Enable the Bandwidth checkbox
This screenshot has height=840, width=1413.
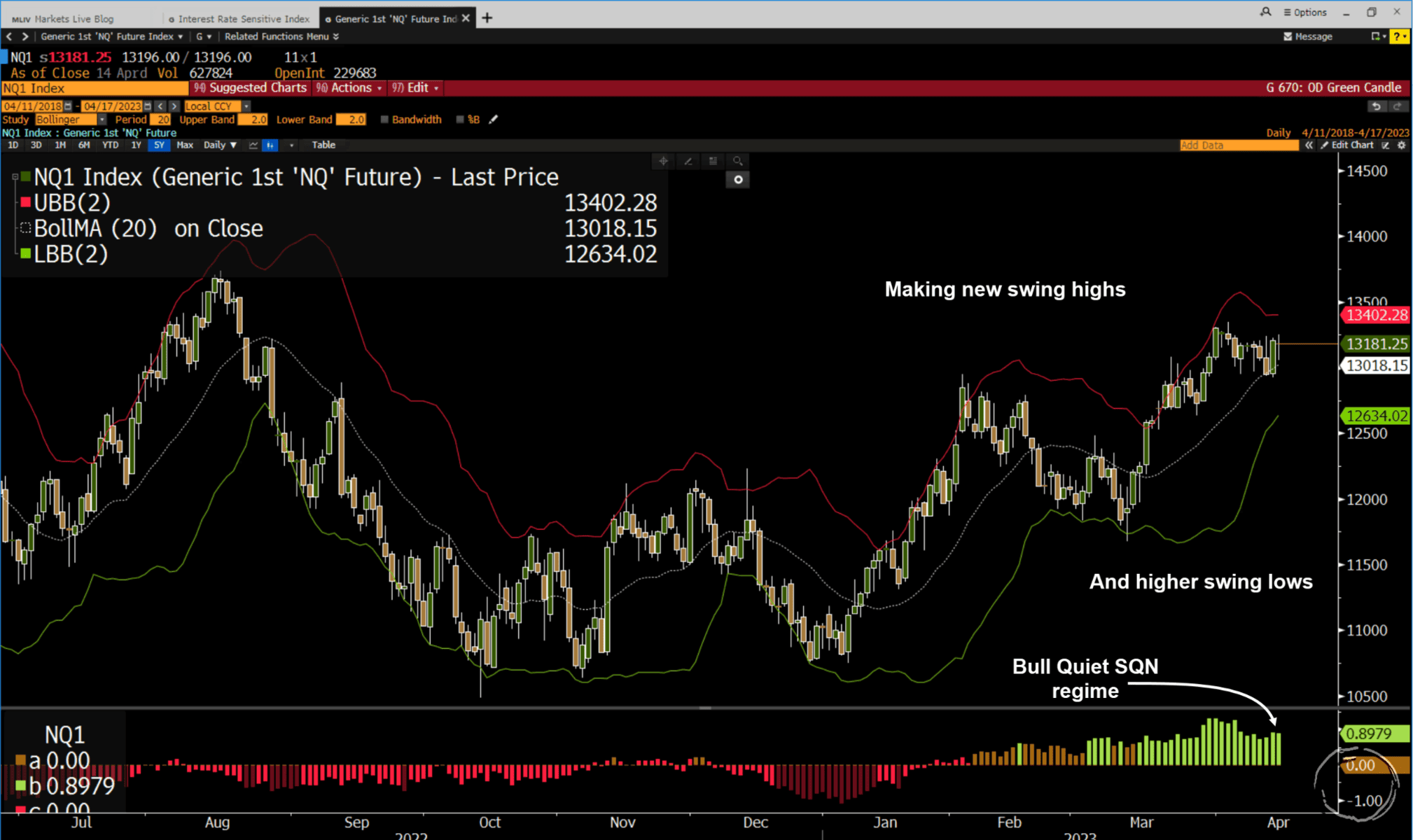click(x=384, y=120)
